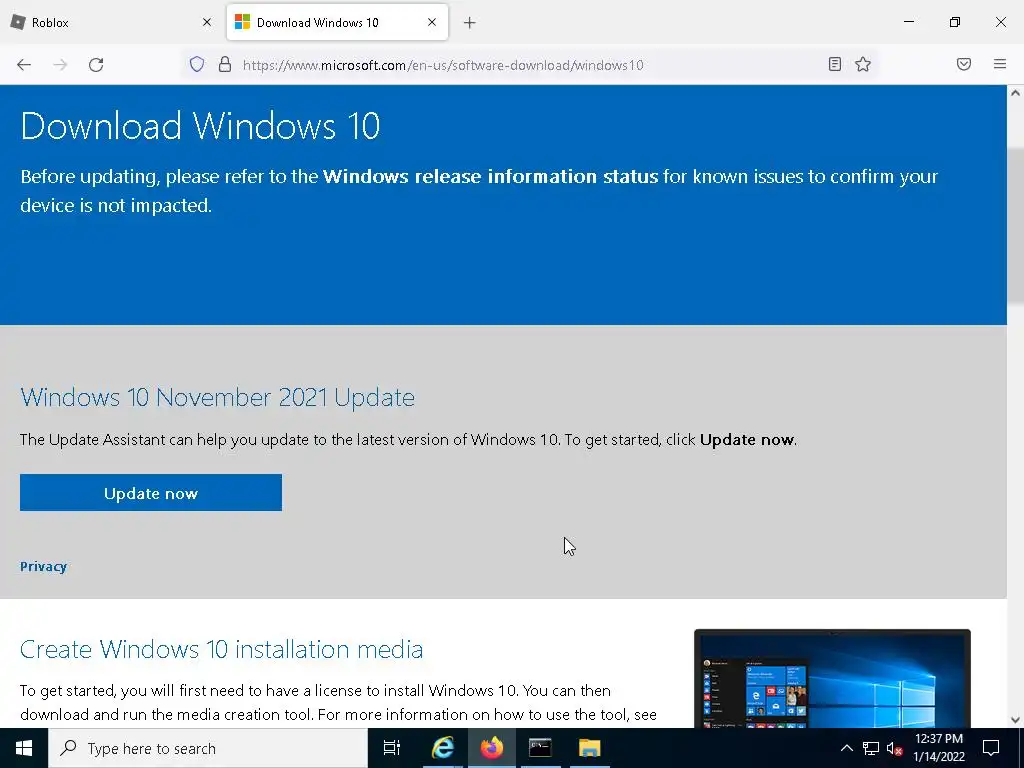
Task: Click scrollbar down arrow
Action: (x=1015, y=720)
